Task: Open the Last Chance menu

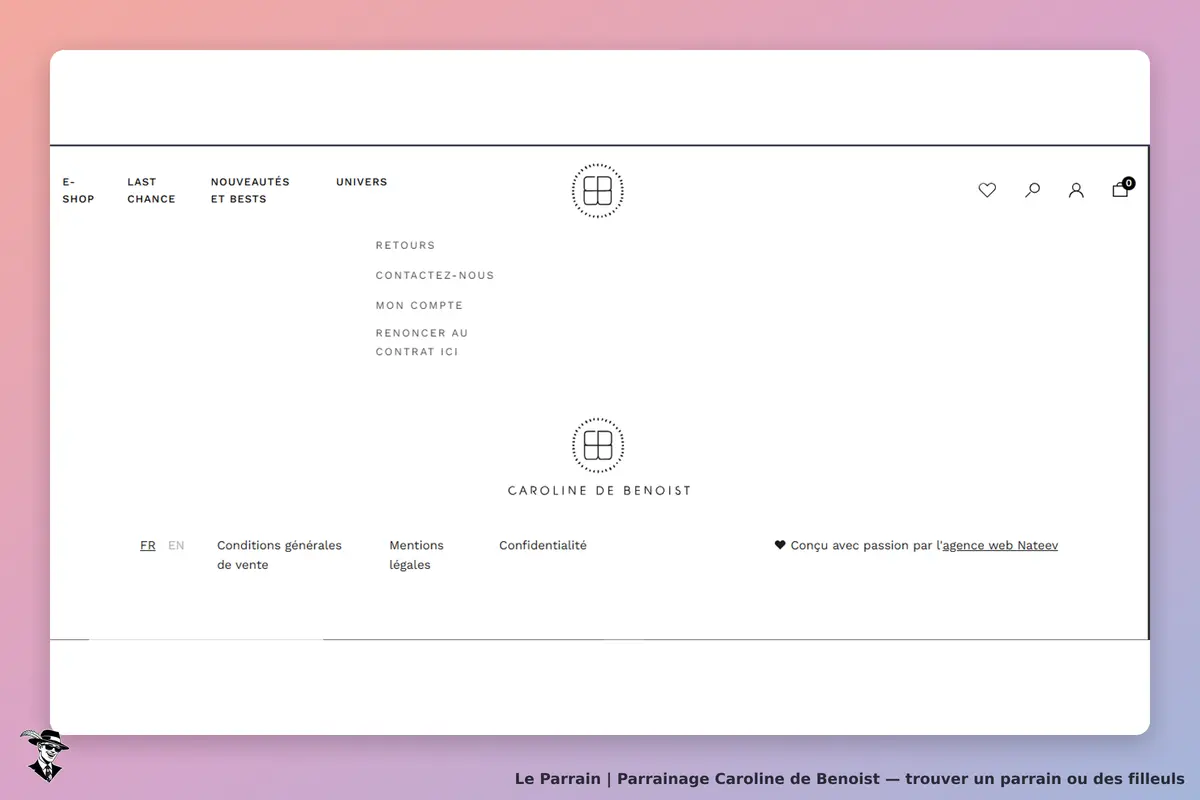Action: coord(151,190)
